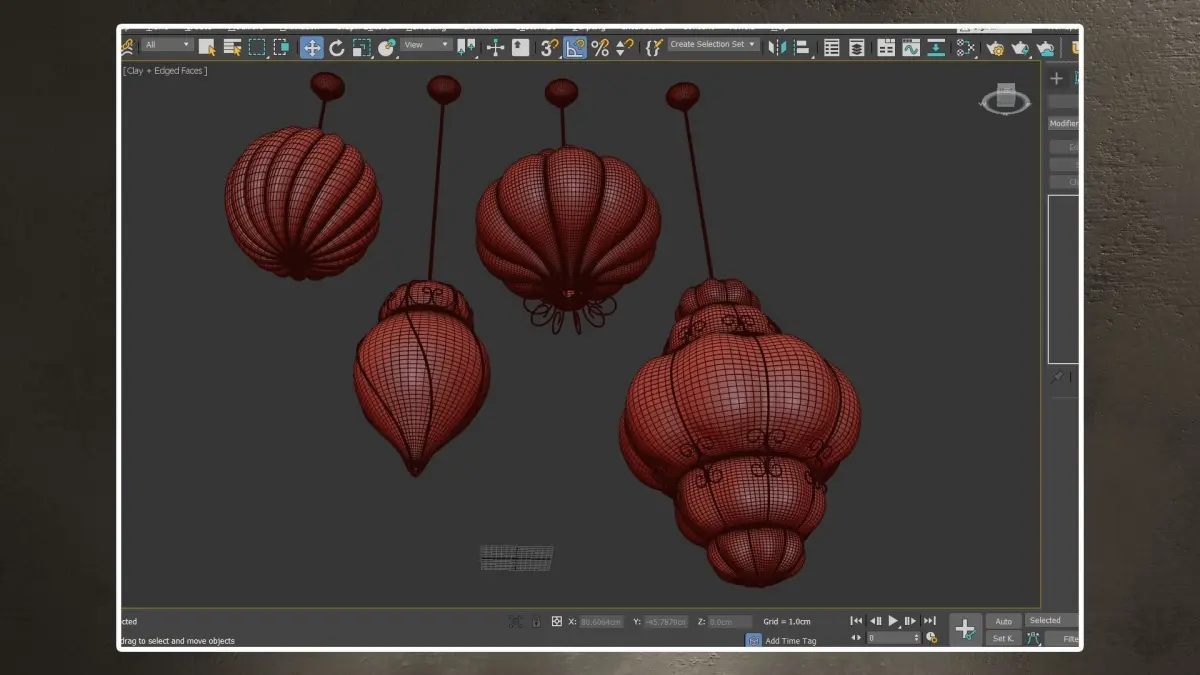Click the Render Production teapot icon
Screen dimensions: 1200x675
pos(1045,47)
